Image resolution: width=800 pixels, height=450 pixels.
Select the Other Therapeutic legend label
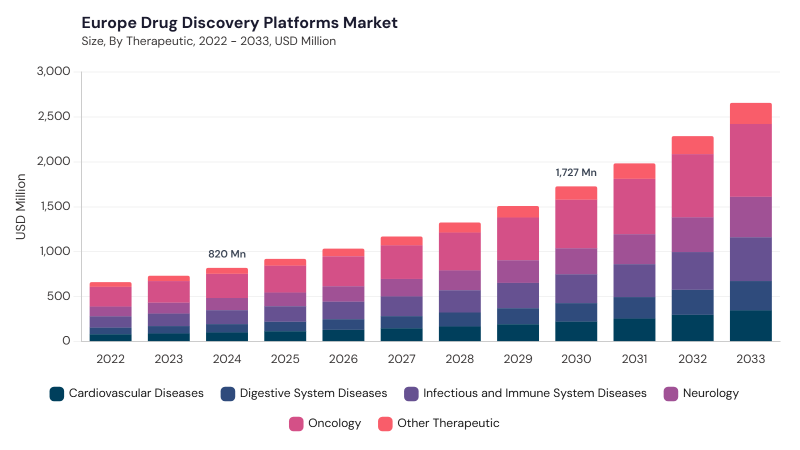click(x=448, y=423)
